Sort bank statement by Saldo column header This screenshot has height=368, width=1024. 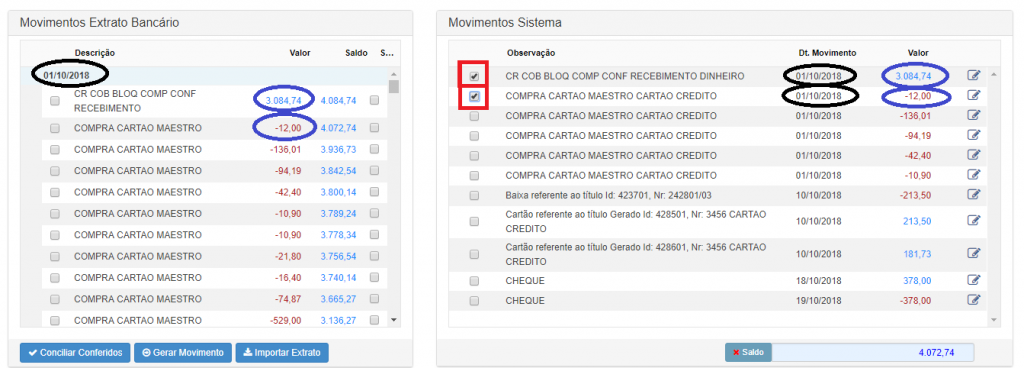click(356, 53)
